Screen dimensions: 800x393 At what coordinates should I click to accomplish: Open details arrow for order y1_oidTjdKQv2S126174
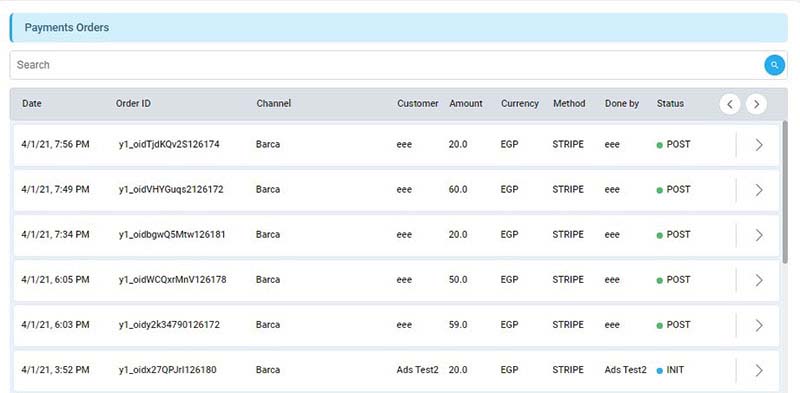click(759, 145)
